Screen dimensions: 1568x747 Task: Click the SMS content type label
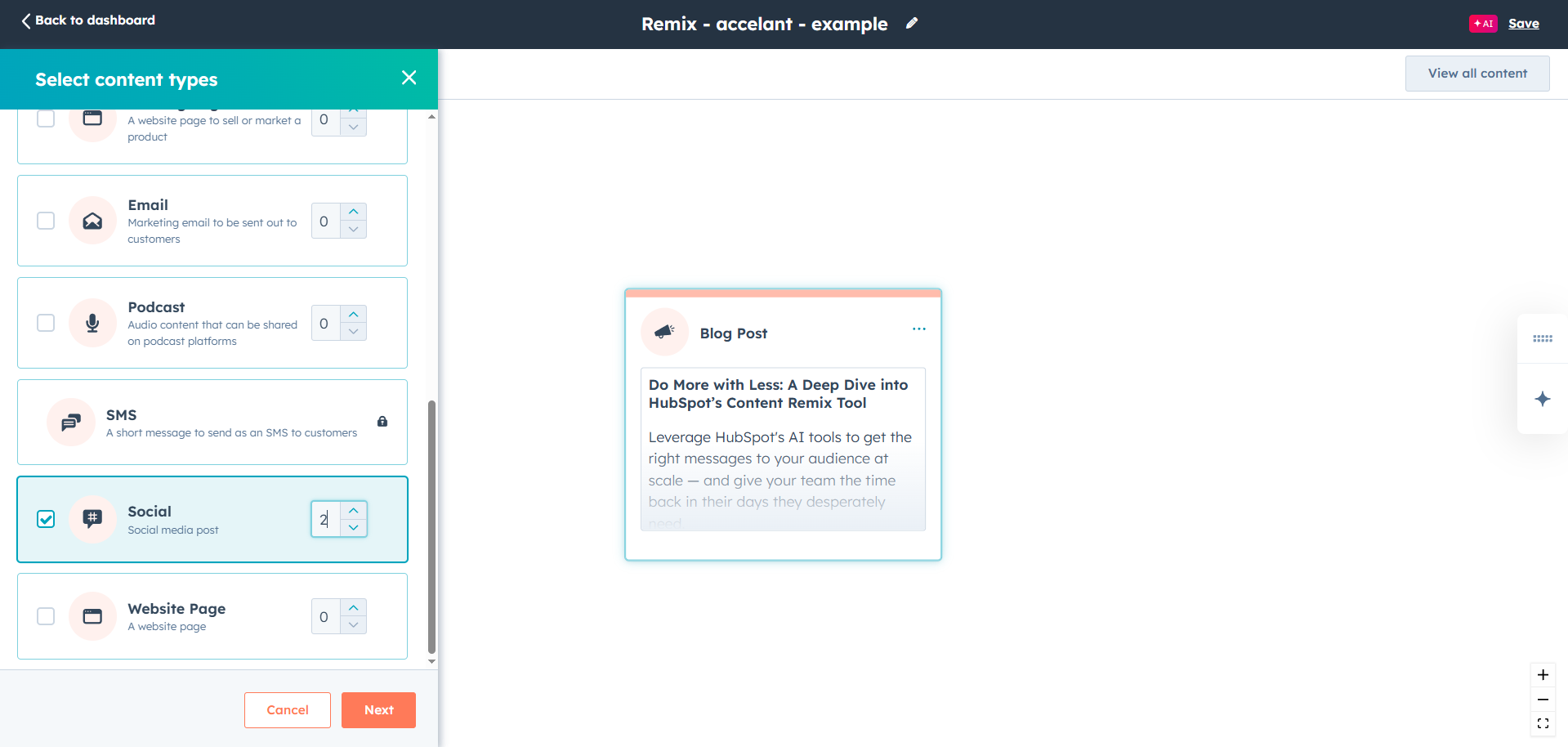121,415
